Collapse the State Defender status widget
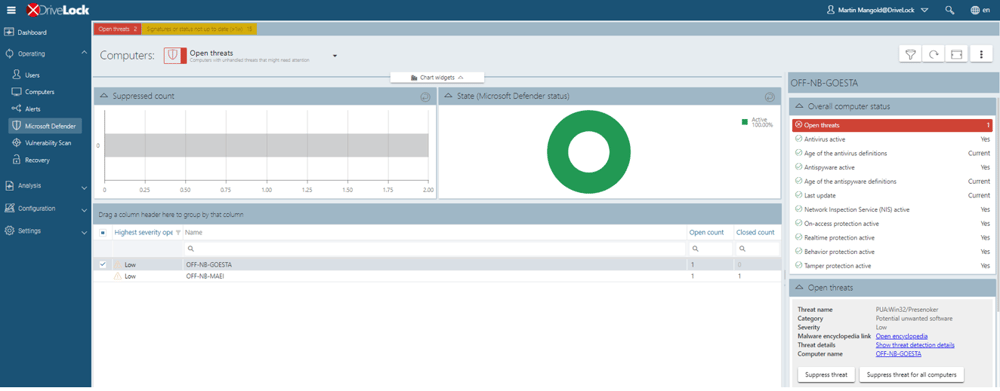This screenshot has height=391, width=1000. 449,96
